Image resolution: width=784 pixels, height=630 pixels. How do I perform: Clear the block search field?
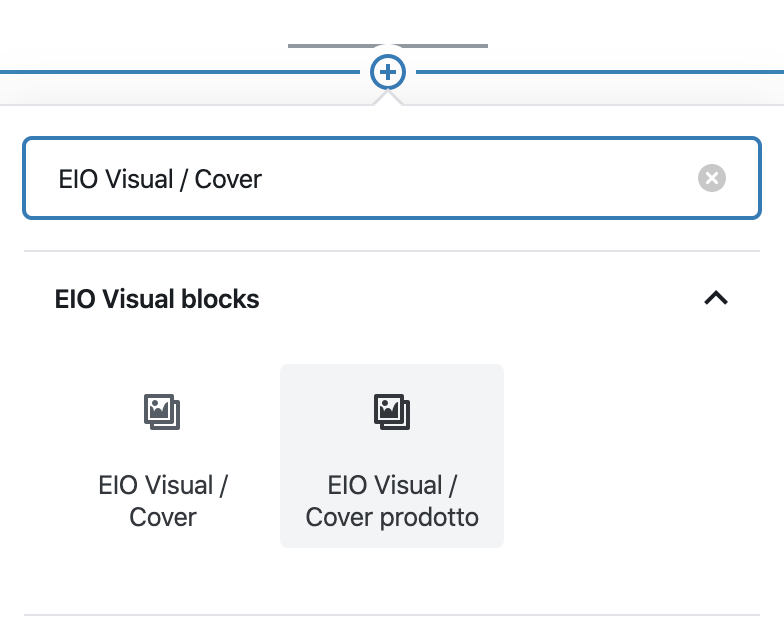[712, 178]
